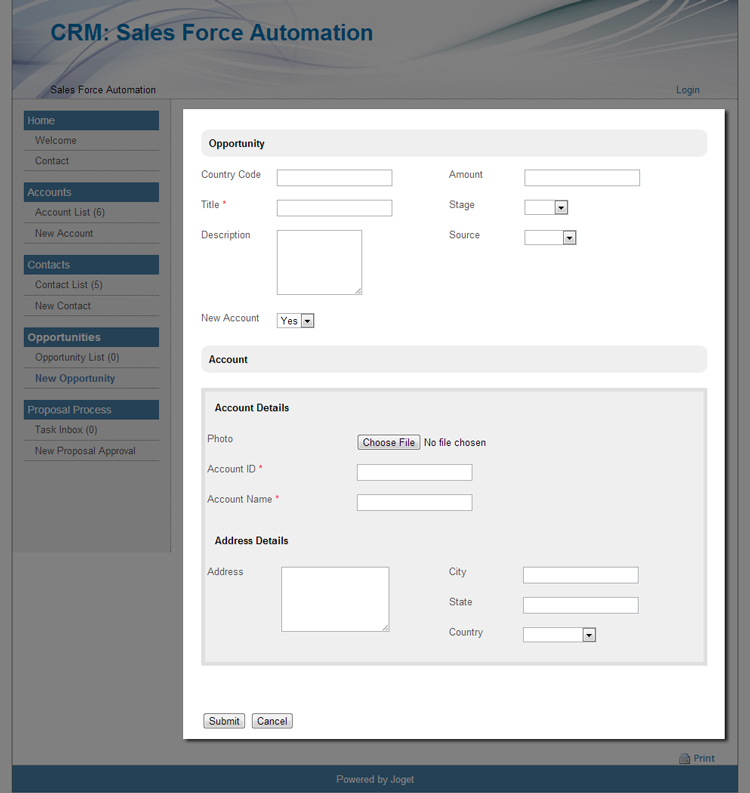This screenshot has width=750, height=793.
Task: Click the Powered by Joget footer text
Action: (x=375, y=779)
